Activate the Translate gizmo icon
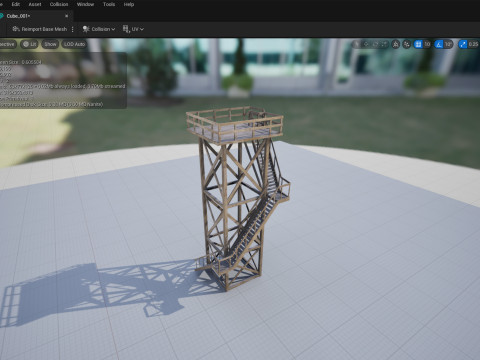 click(366, 44)
